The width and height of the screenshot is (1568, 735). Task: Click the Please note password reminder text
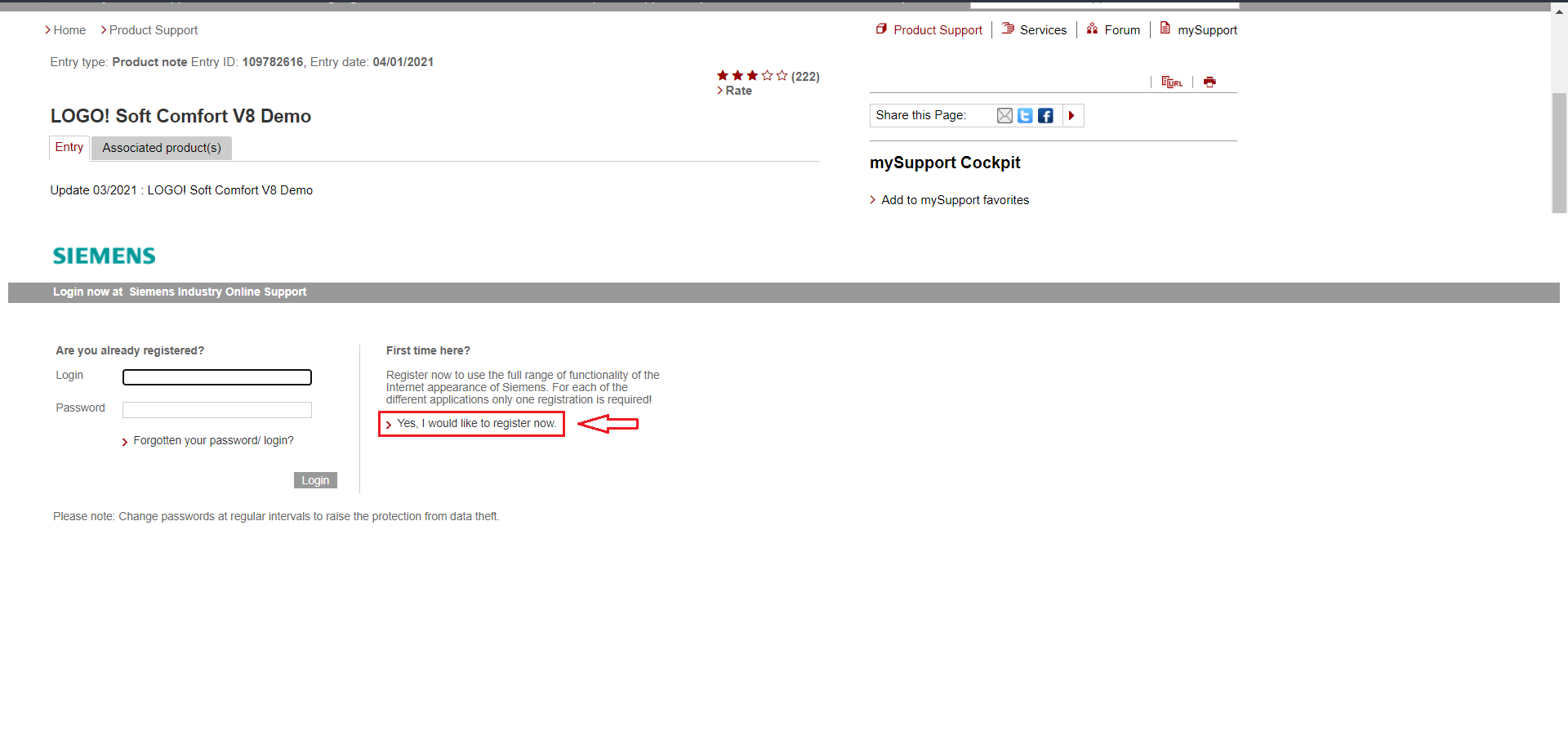pyautogui.click(x=276, y=517)
